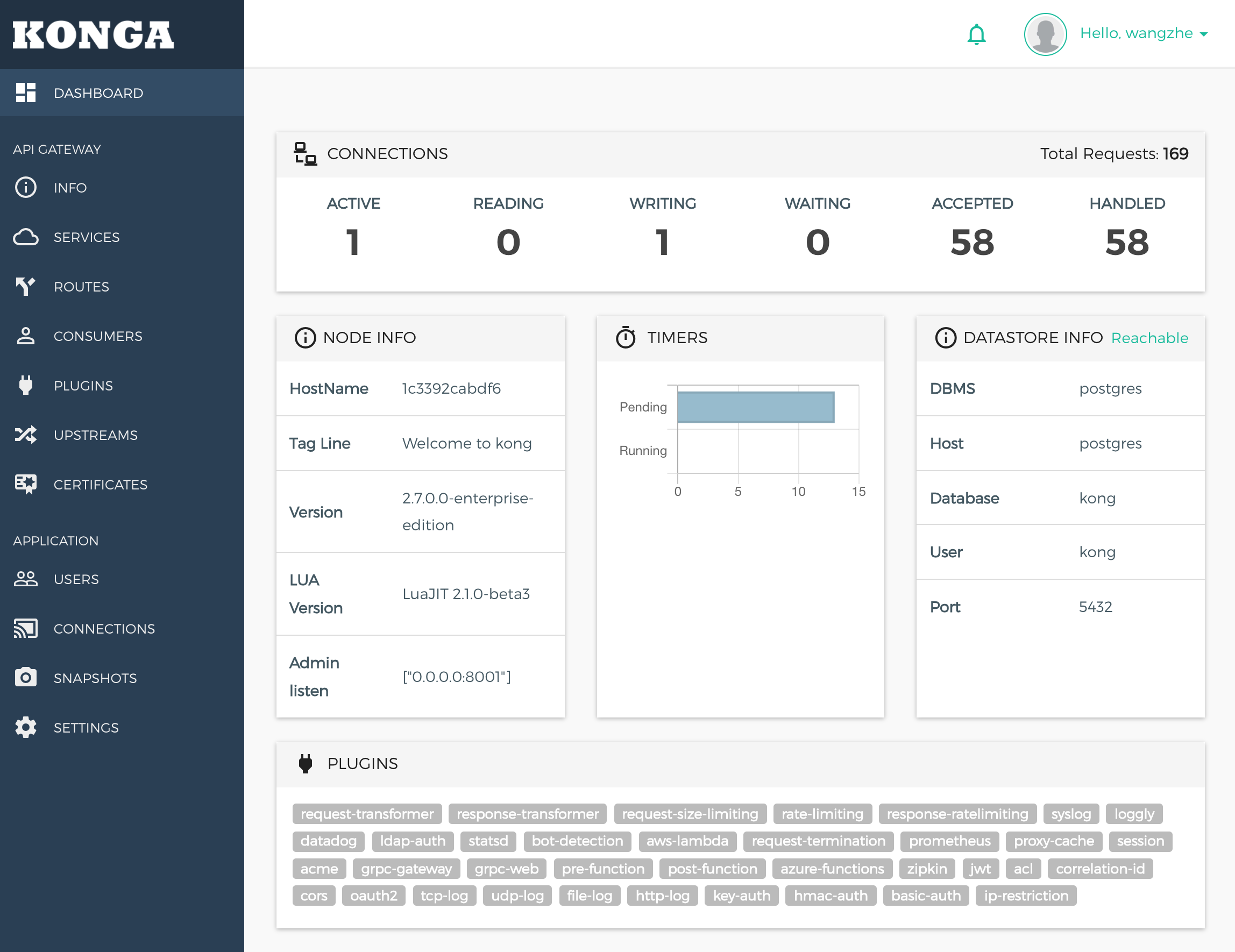Screen dimensions: 1235x952
Task: Select Connections under the Application section
Action: coord(104,629)
